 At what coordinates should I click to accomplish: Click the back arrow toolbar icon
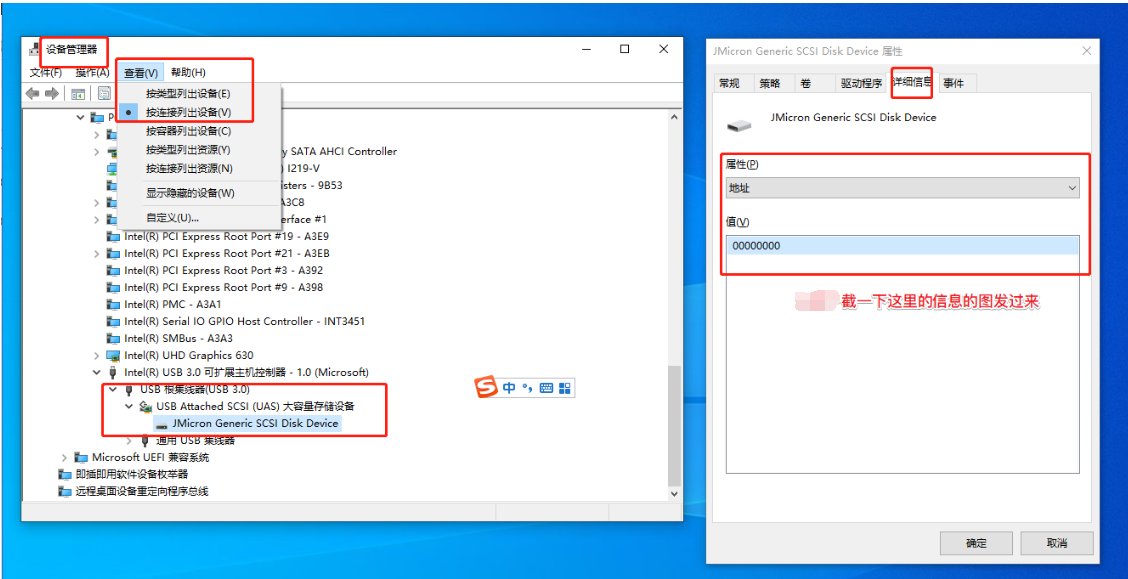(32, 93)
